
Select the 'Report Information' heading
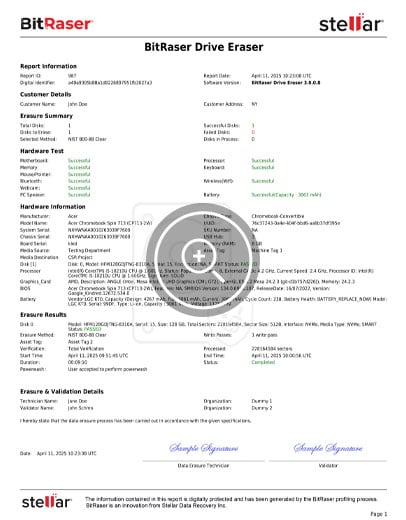(48, 66)
